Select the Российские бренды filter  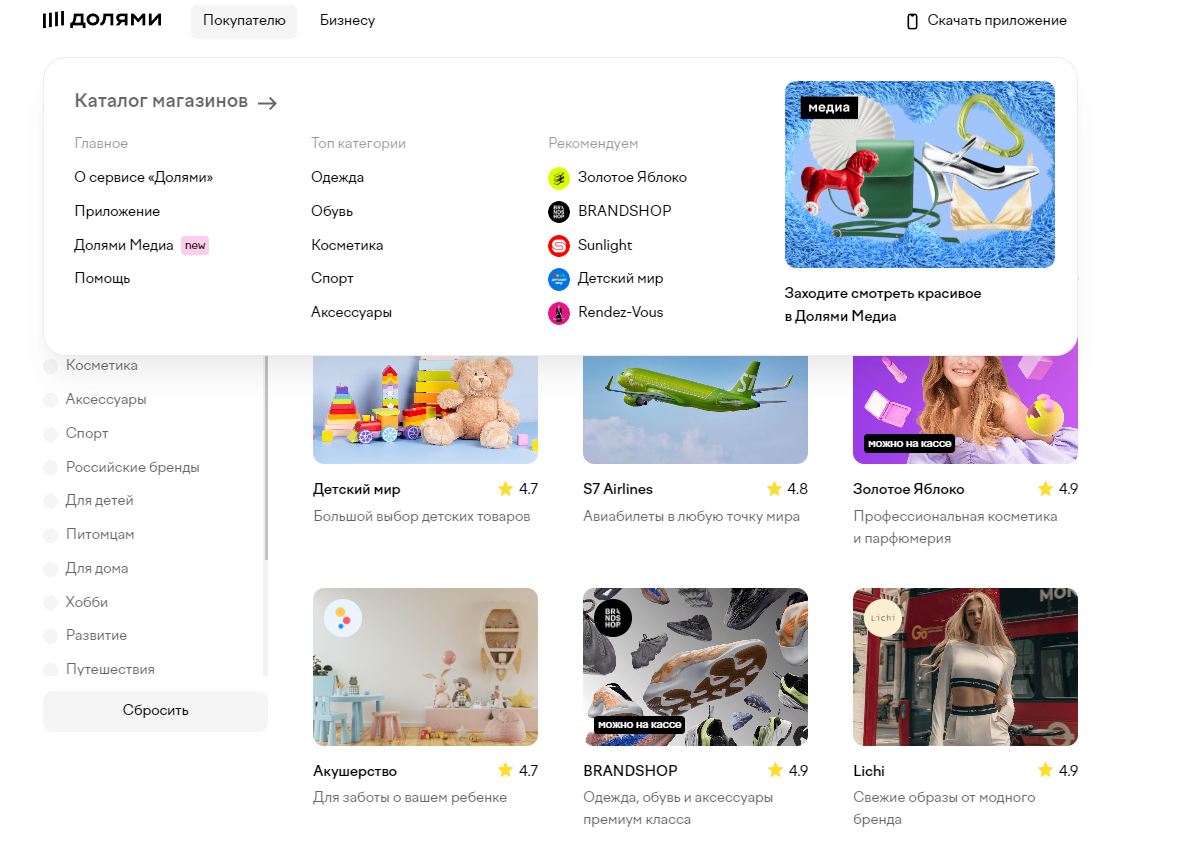[x=50, y=468]
